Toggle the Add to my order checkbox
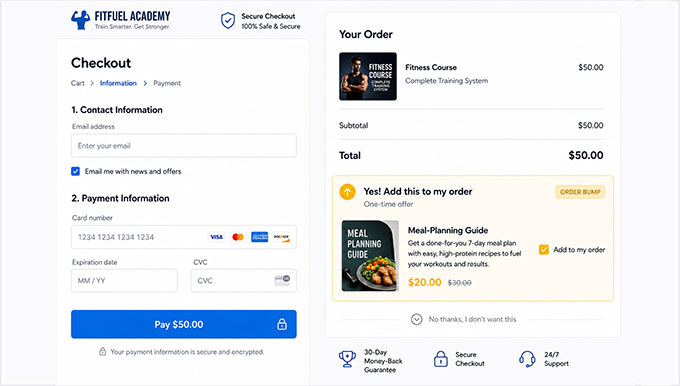680x386 pixels. point(543,250)
